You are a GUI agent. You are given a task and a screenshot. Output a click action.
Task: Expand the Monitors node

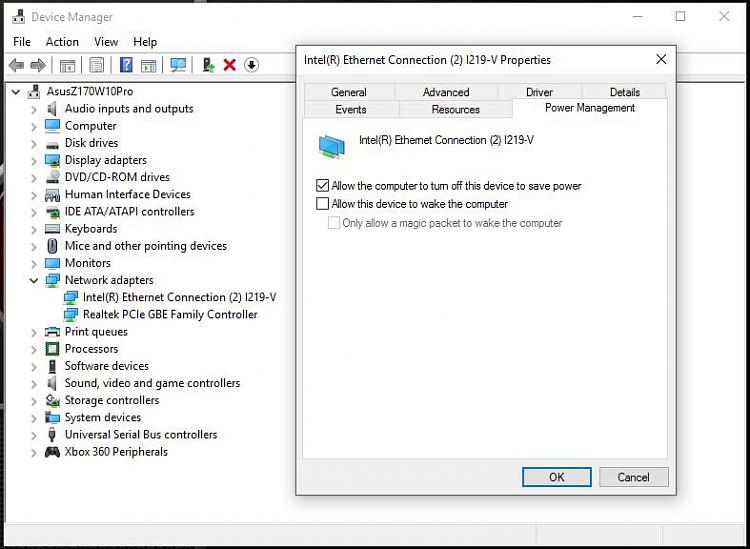click(x=33, y=264)
